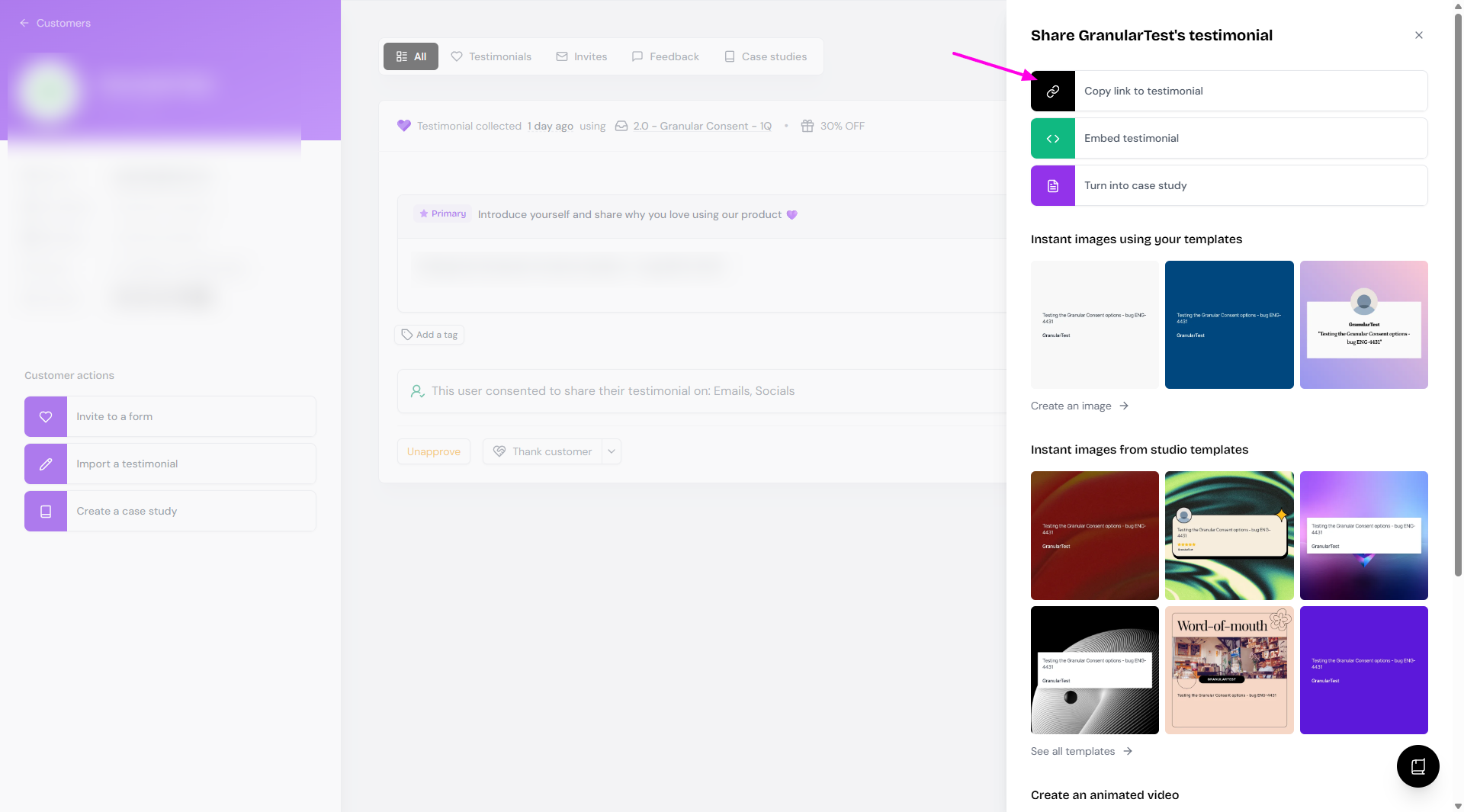This screenshot has width=1464, height=812.
Task: Click the pencil icon for Import a testimonial
Action: click(x=46, y=464)
